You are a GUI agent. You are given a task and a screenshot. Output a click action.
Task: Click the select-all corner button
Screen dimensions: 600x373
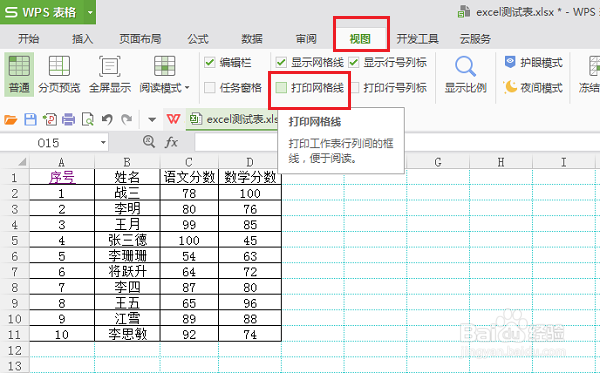[x=15, y=162]
